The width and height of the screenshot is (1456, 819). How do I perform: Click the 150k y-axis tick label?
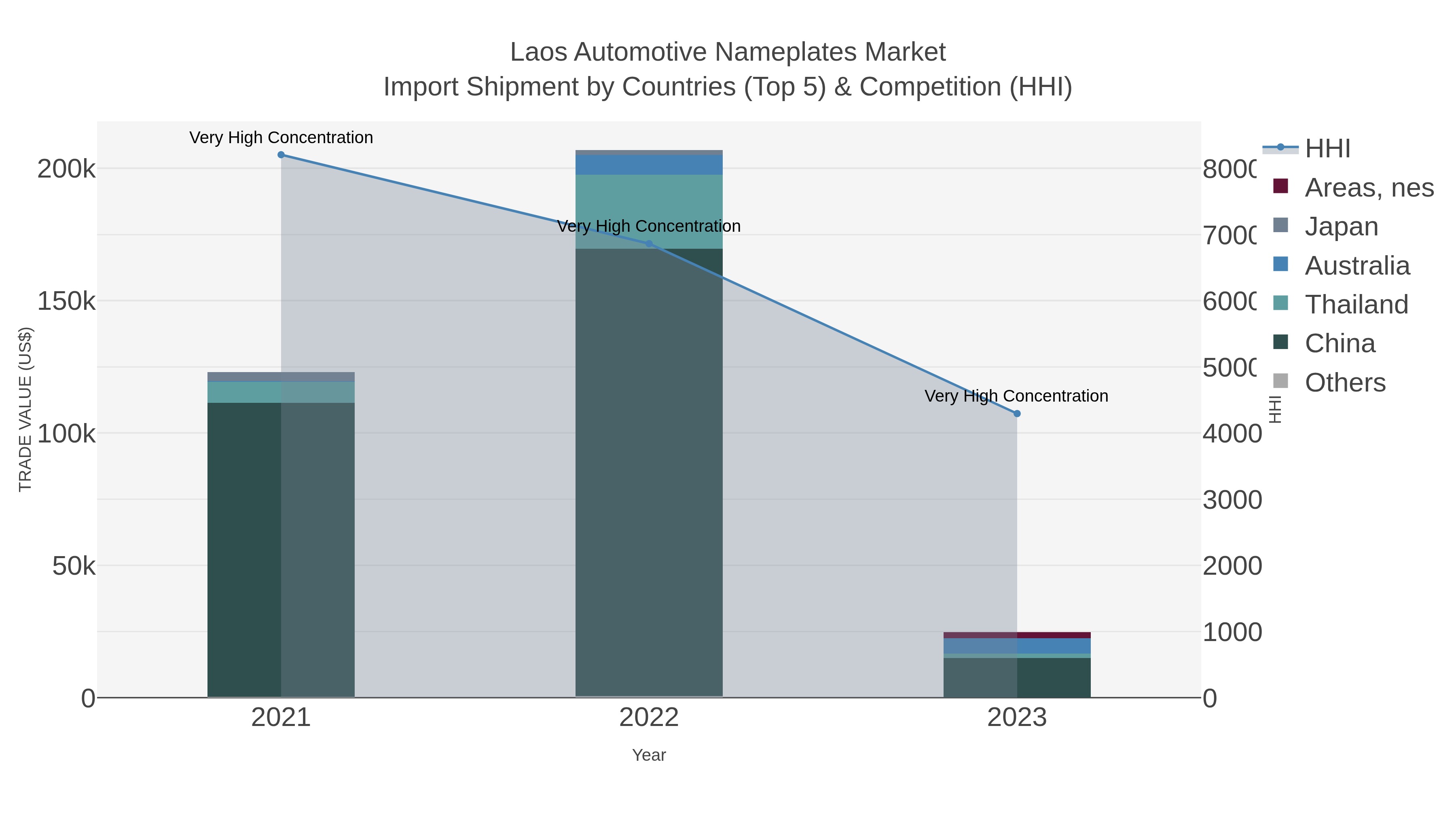(66, 301)
